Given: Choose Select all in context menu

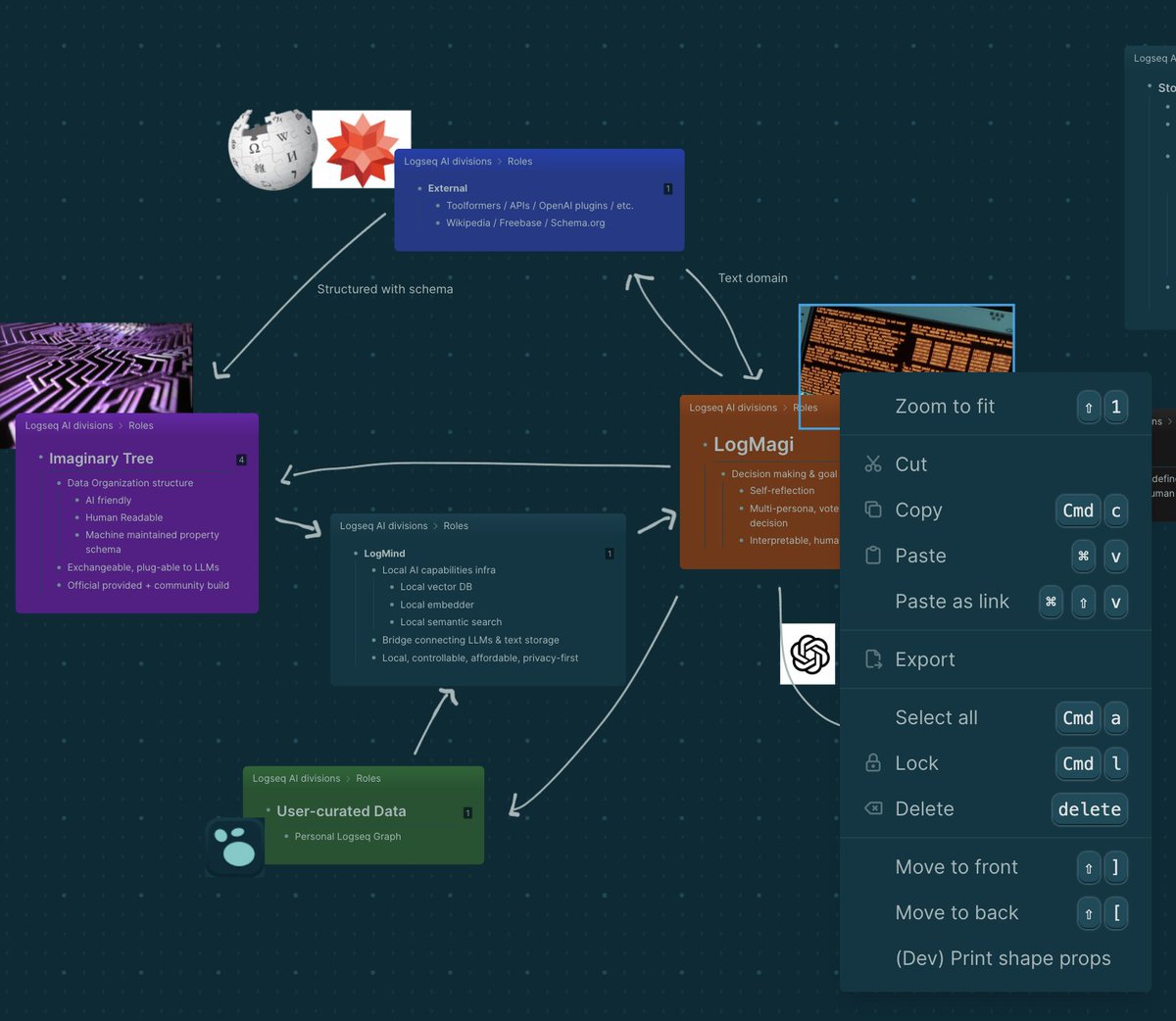Looking at the screenshot, I should tap(996, 718).
